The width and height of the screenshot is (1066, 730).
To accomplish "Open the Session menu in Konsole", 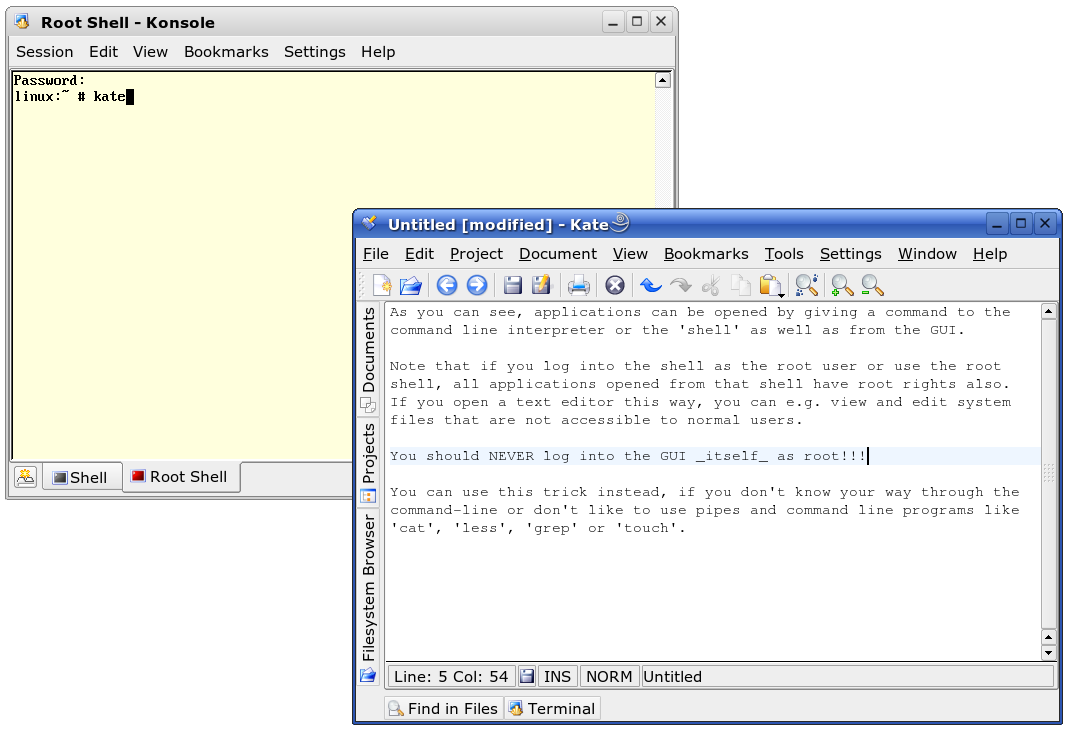I will click(45, 52).
